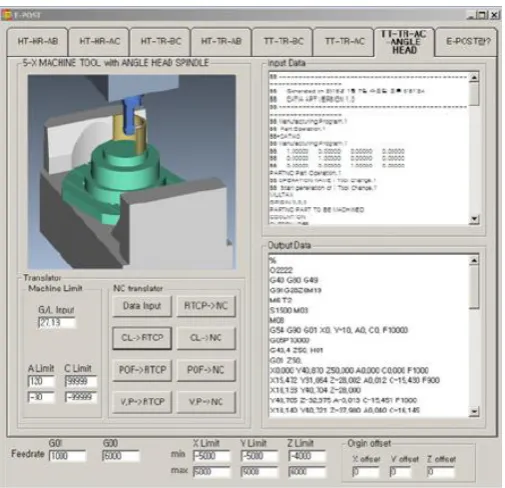
Task: Click the Input Data scroll down arrow
Action: [474, 219]
